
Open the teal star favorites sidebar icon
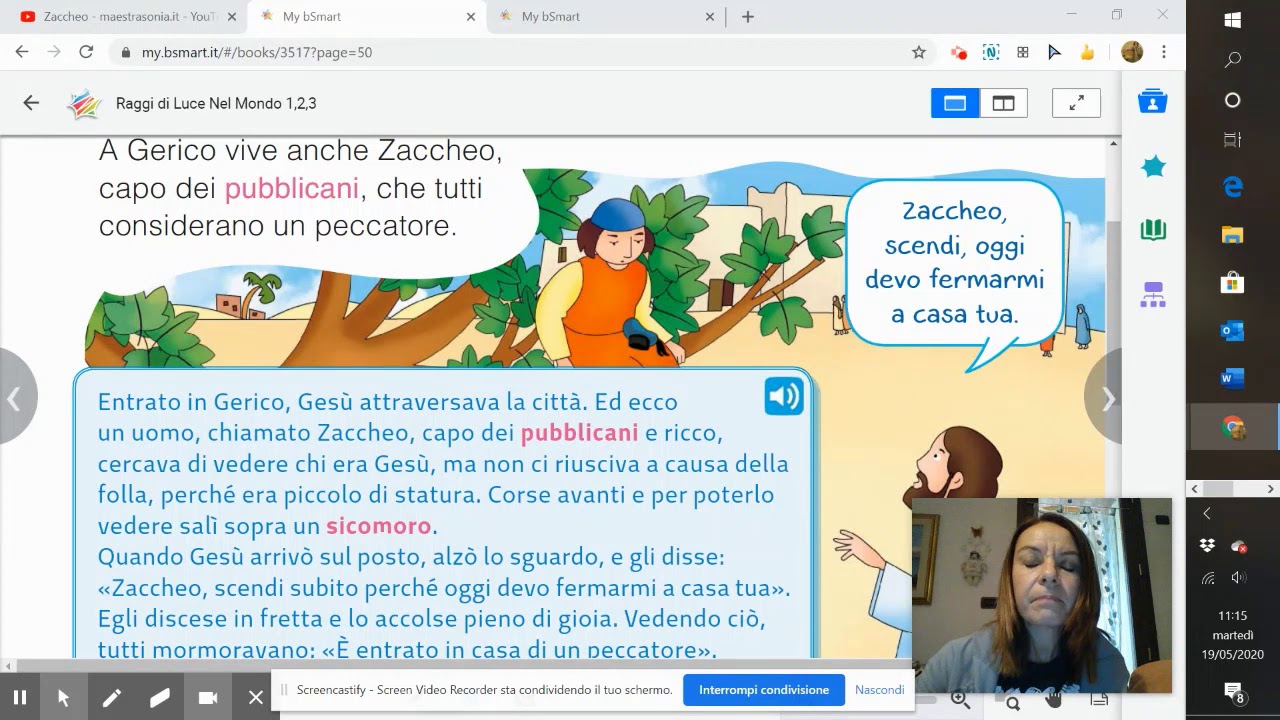1153,167
